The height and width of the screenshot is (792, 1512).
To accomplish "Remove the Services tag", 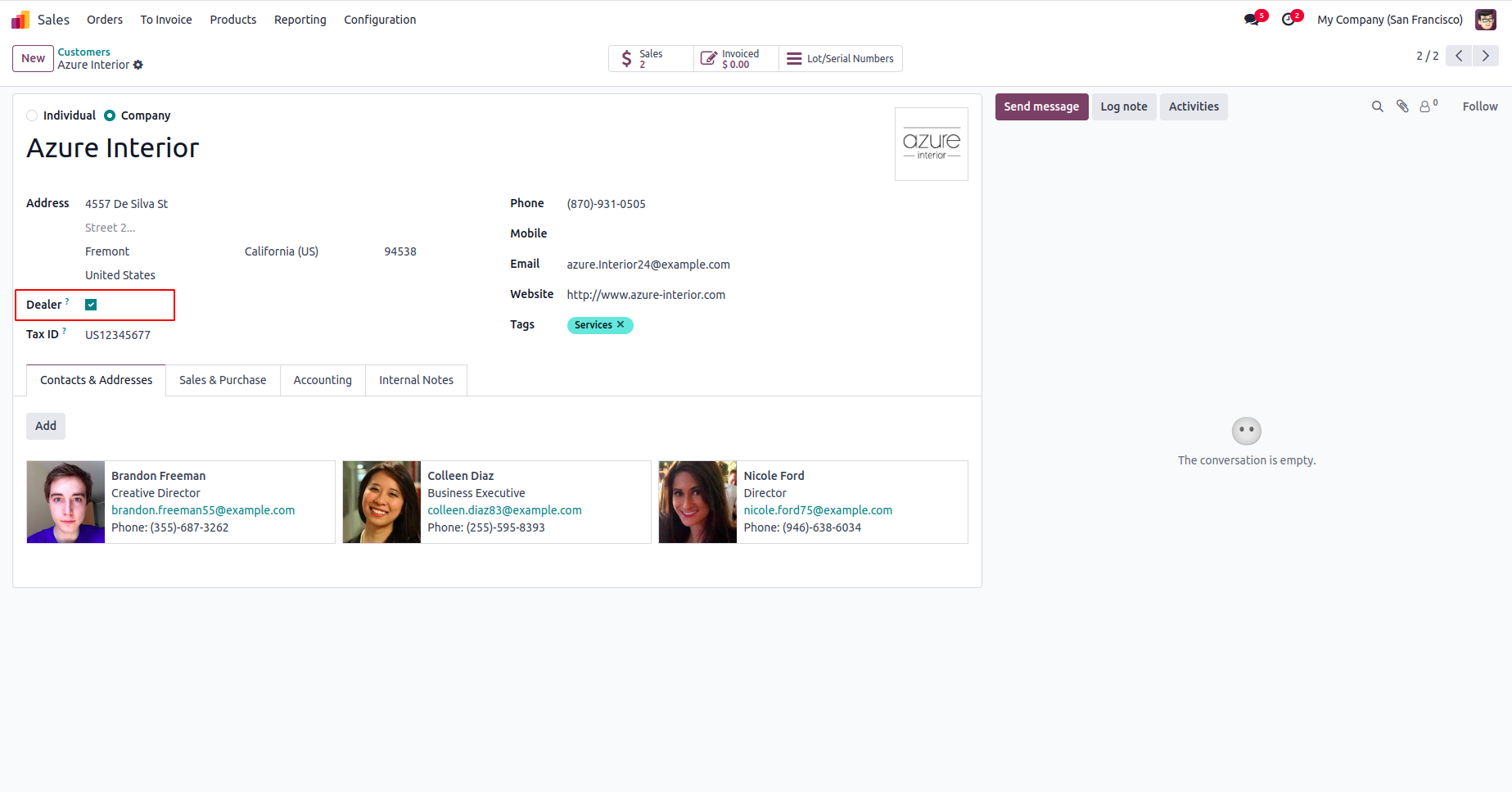I will coord(621,324).
